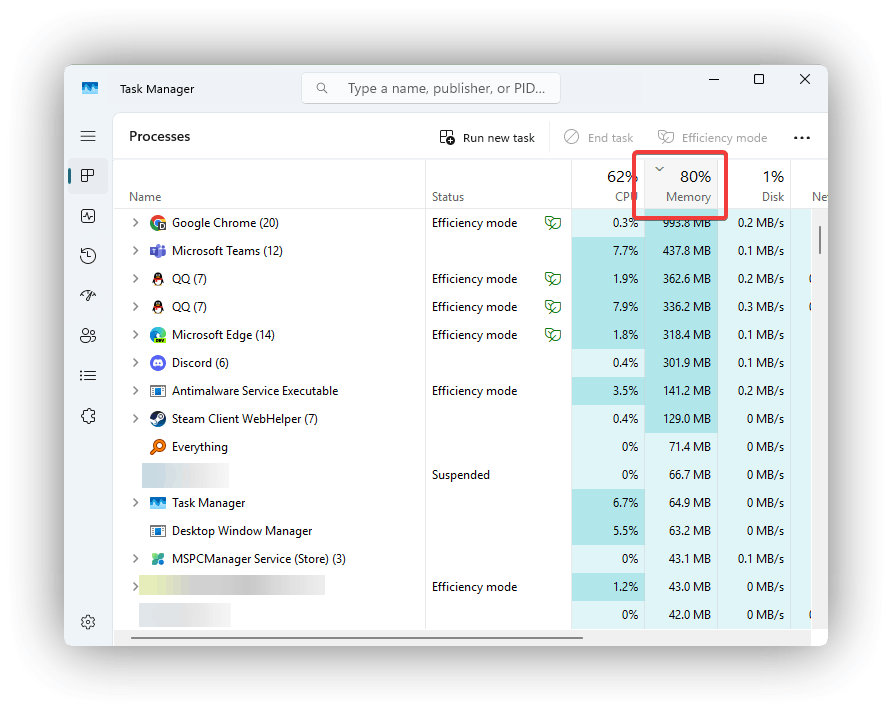The image size is (892, 710).
Task: Open the three-dot more options menu
Action: pyautogui.click(x=802, y=138)
